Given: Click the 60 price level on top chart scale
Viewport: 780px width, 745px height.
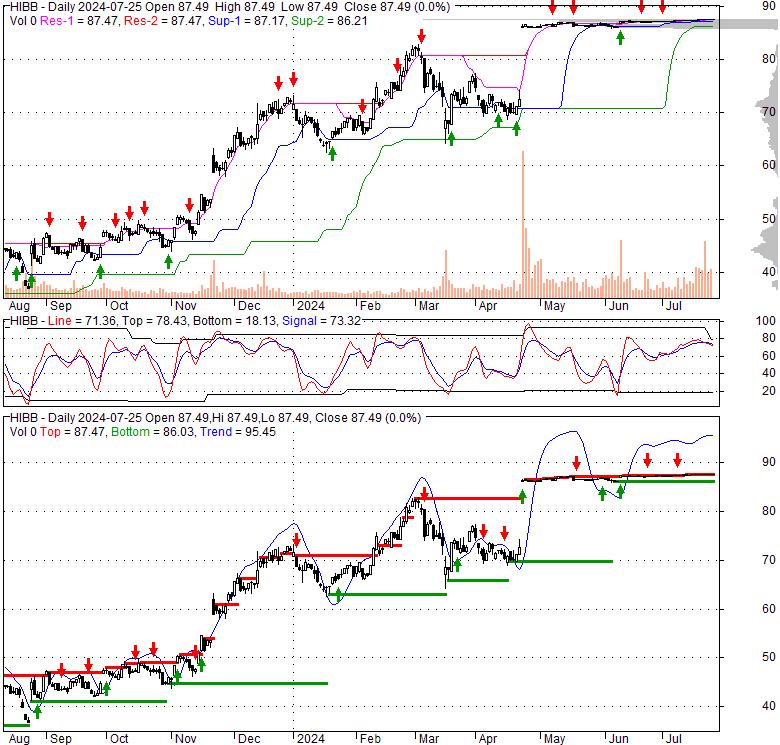Looking at the screenshot, I should pyautogui.click(x=769, y=165).
